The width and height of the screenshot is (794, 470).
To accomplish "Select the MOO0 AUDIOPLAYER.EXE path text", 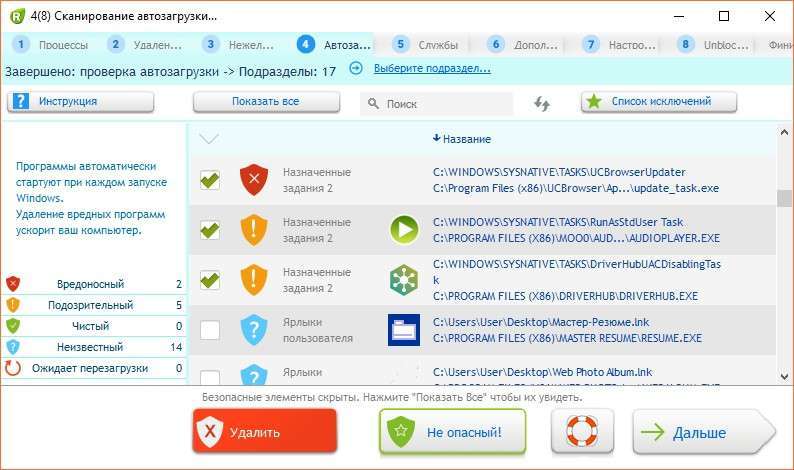I will pyautogui.click(x=576, y=238).
